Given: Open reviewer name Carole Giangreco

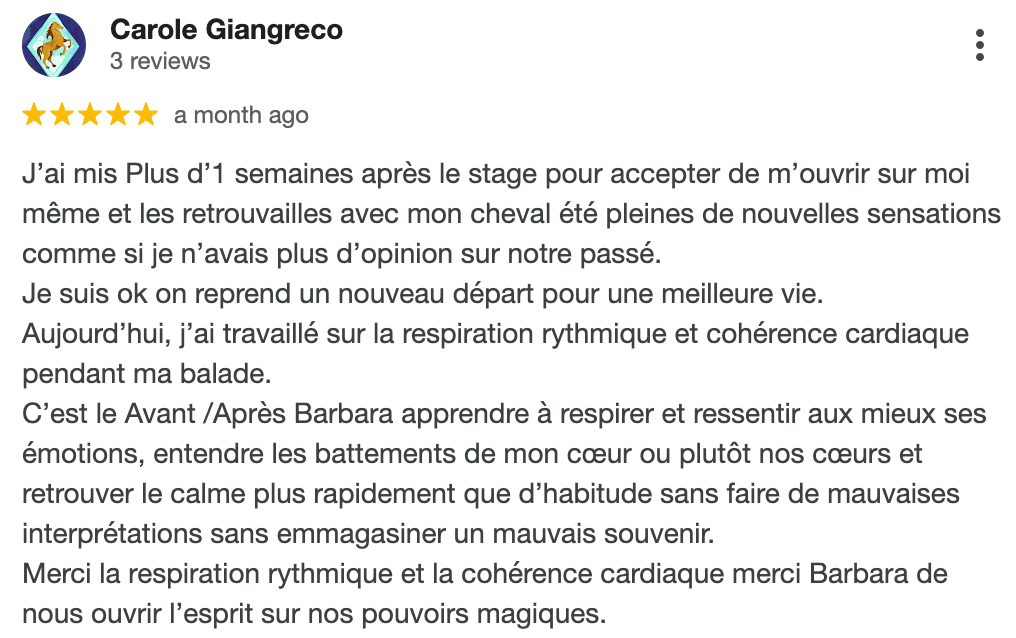Looking at the screenshot, I should tap(226, 30).
